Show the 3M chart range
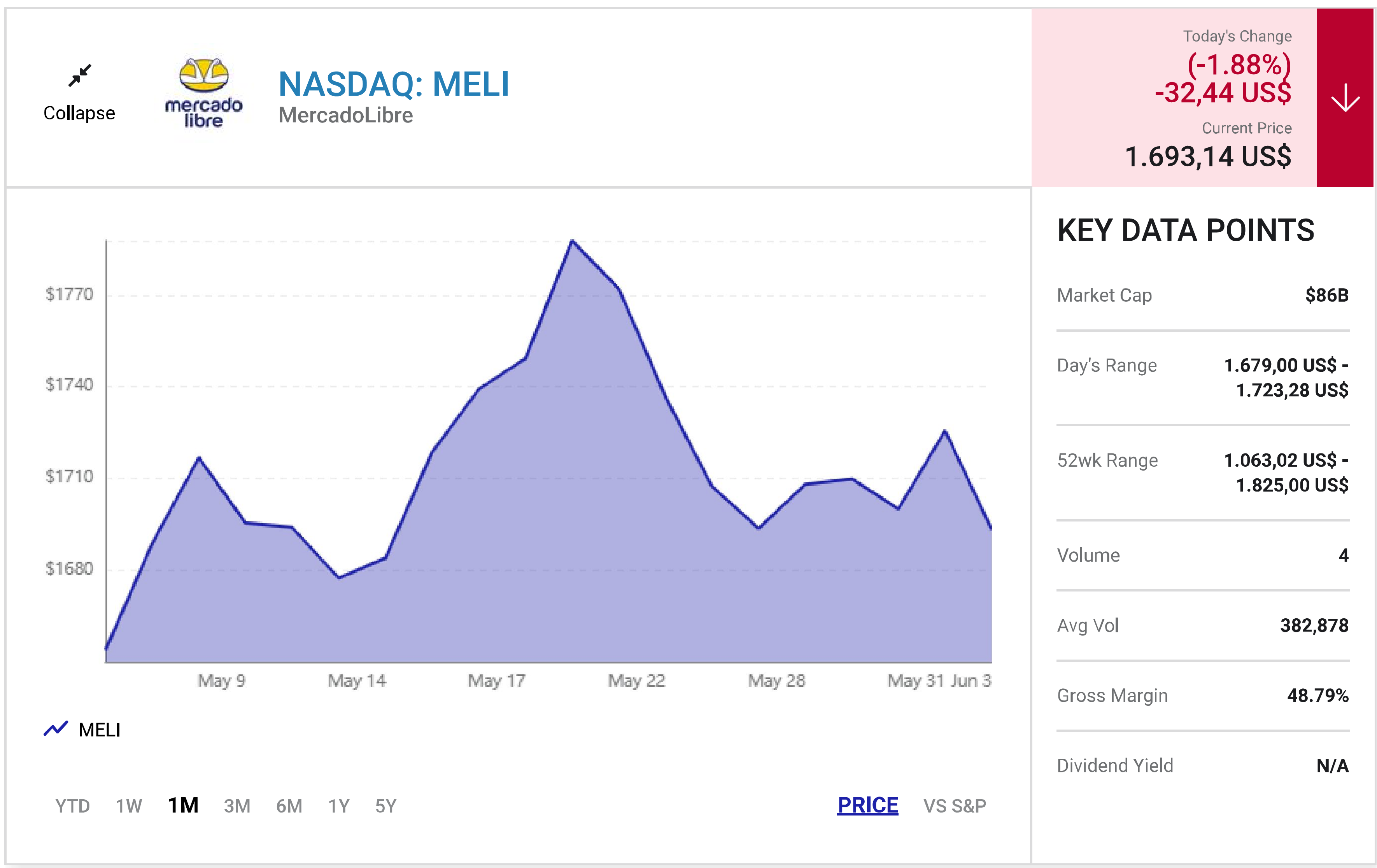Viewport: 1377px width, 868px height. [237, 806]
